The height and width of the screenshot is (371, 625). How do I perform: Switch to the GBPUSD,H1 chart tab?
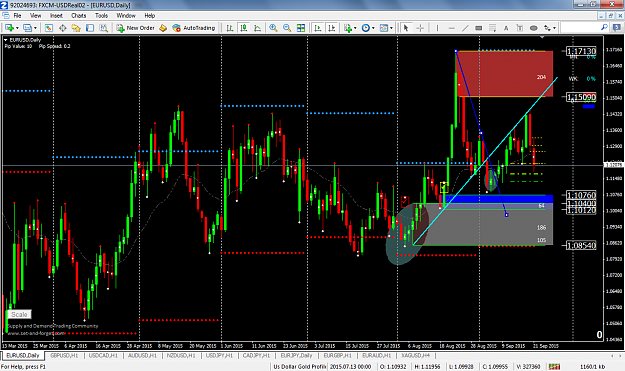(64, 355)
